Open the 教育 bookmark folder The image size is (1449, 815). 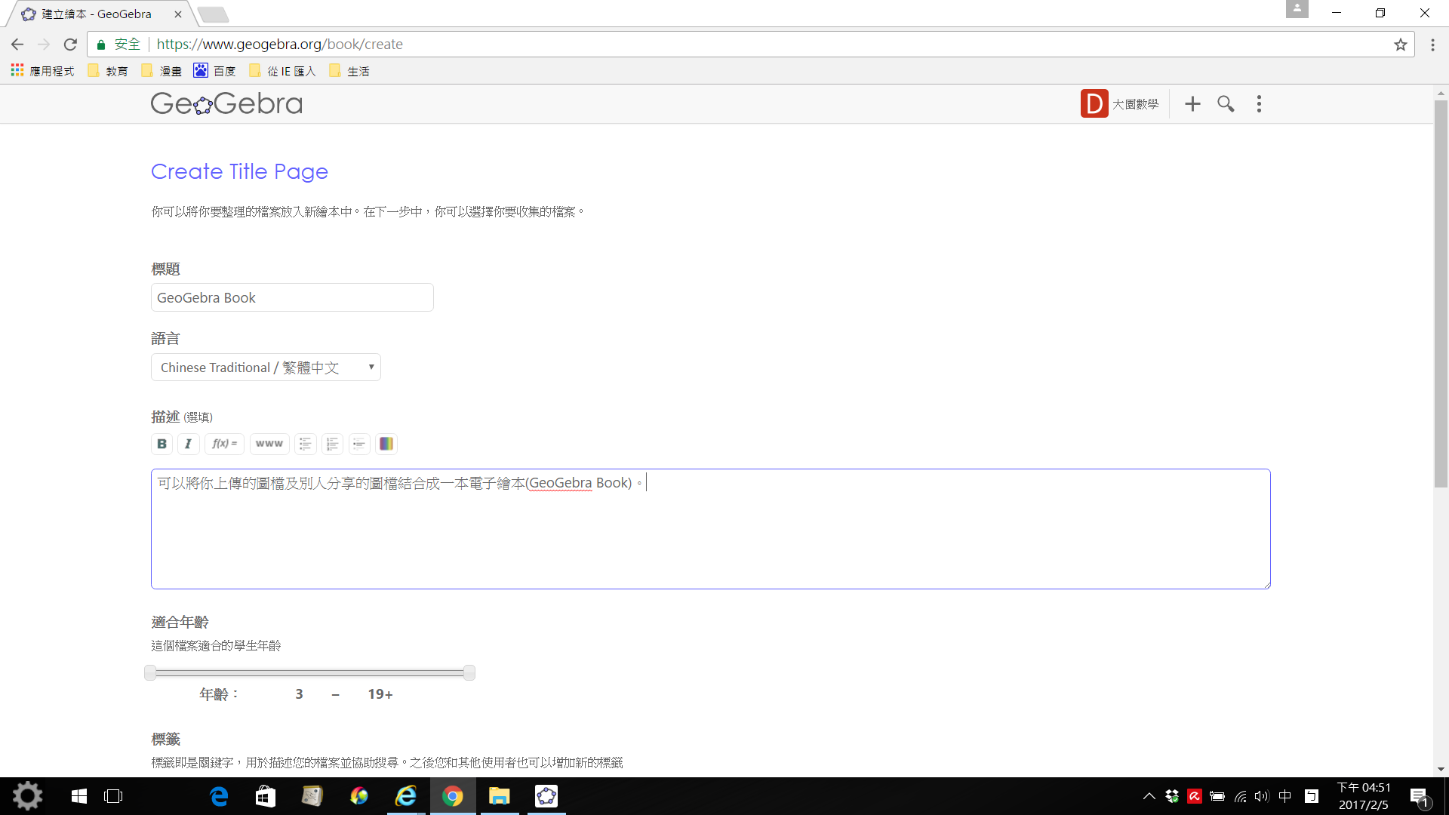tap(107, 71)
